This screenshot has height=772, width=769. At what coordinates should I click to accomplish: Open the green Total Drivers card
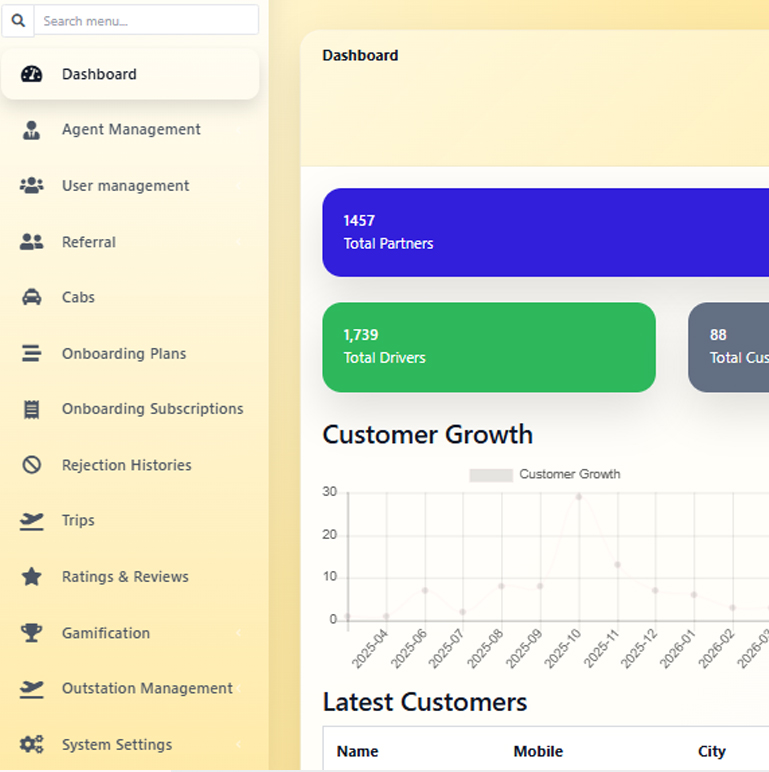(x=488, y=347)
